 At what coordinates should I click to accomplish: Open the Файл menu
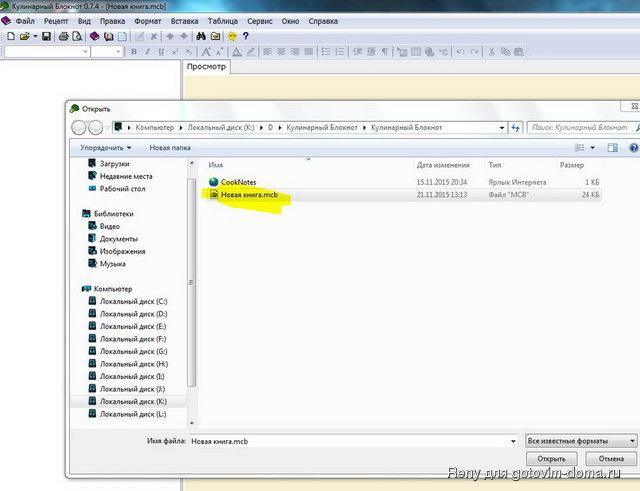tap(25, 21)
